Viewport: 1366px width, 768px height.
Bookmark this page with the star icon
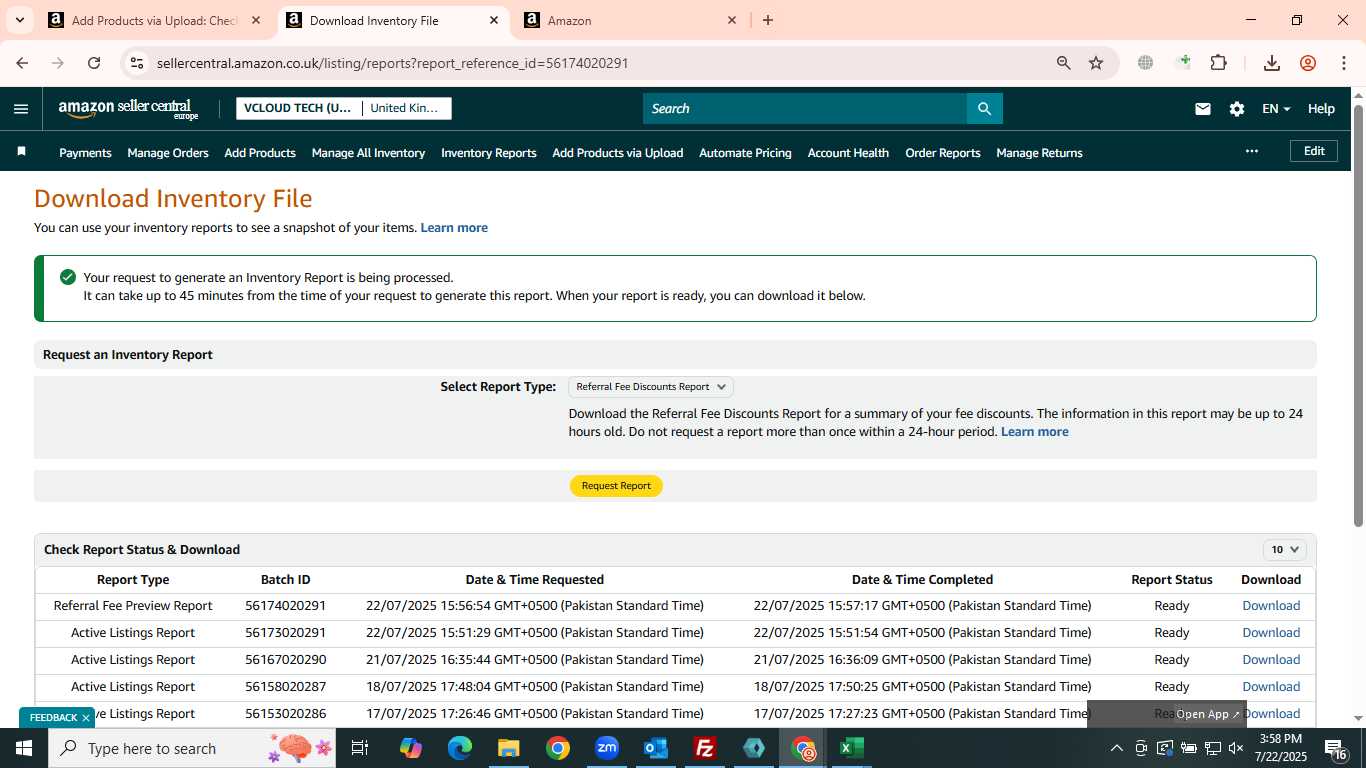click(1096, 63)
